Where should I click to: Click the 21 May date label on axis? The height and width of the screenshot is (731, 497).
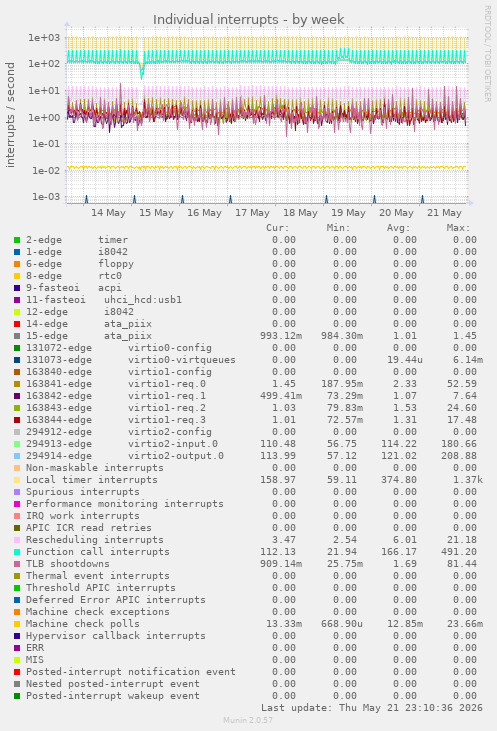444,213
